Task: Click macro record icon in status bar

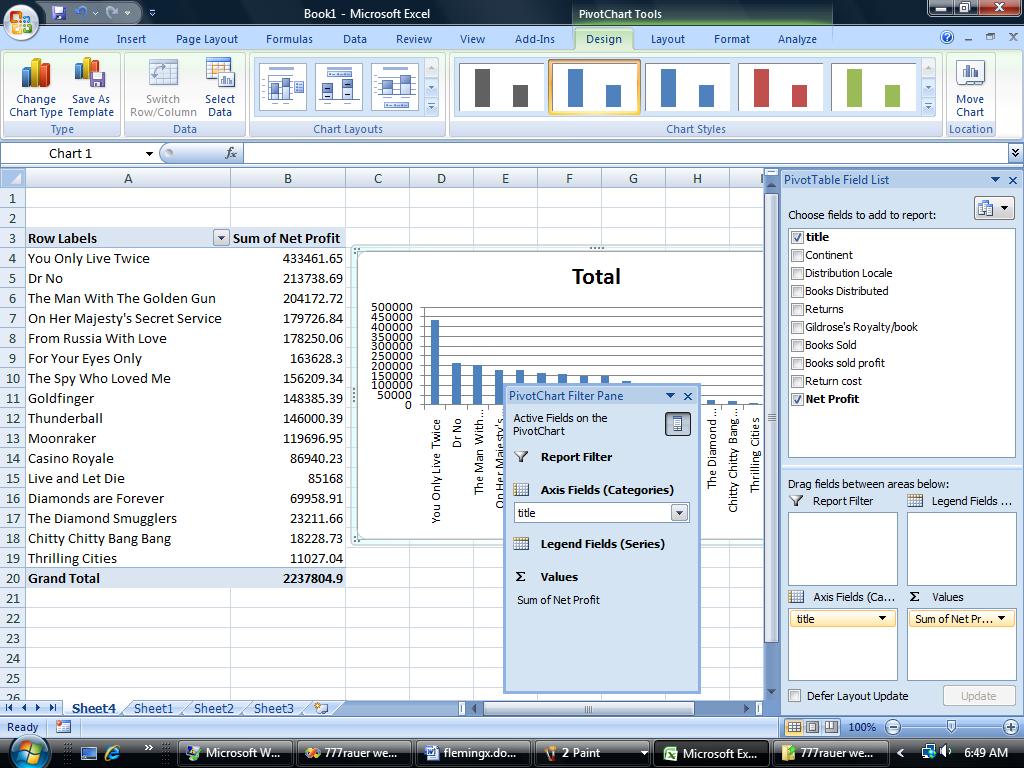Action: (63, 726)
